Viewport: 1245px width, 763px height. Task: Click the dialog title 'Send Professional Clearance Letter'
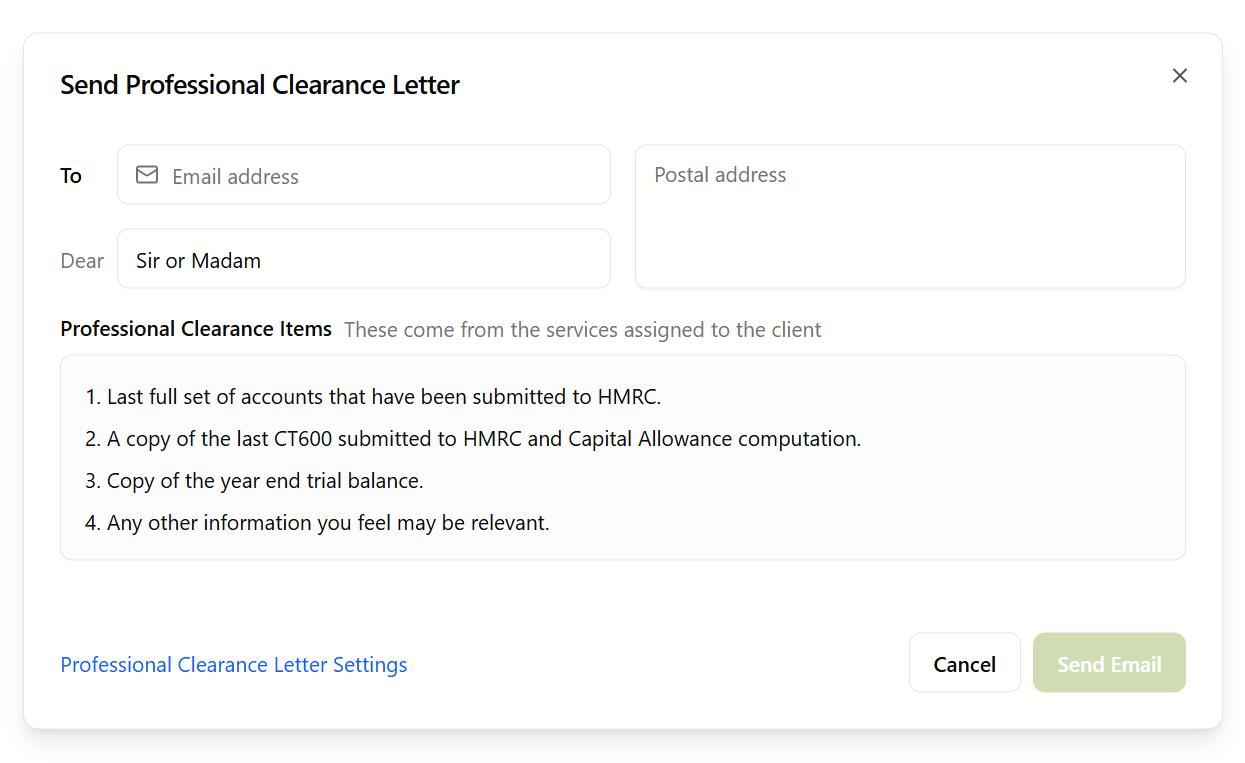[260, 85]
